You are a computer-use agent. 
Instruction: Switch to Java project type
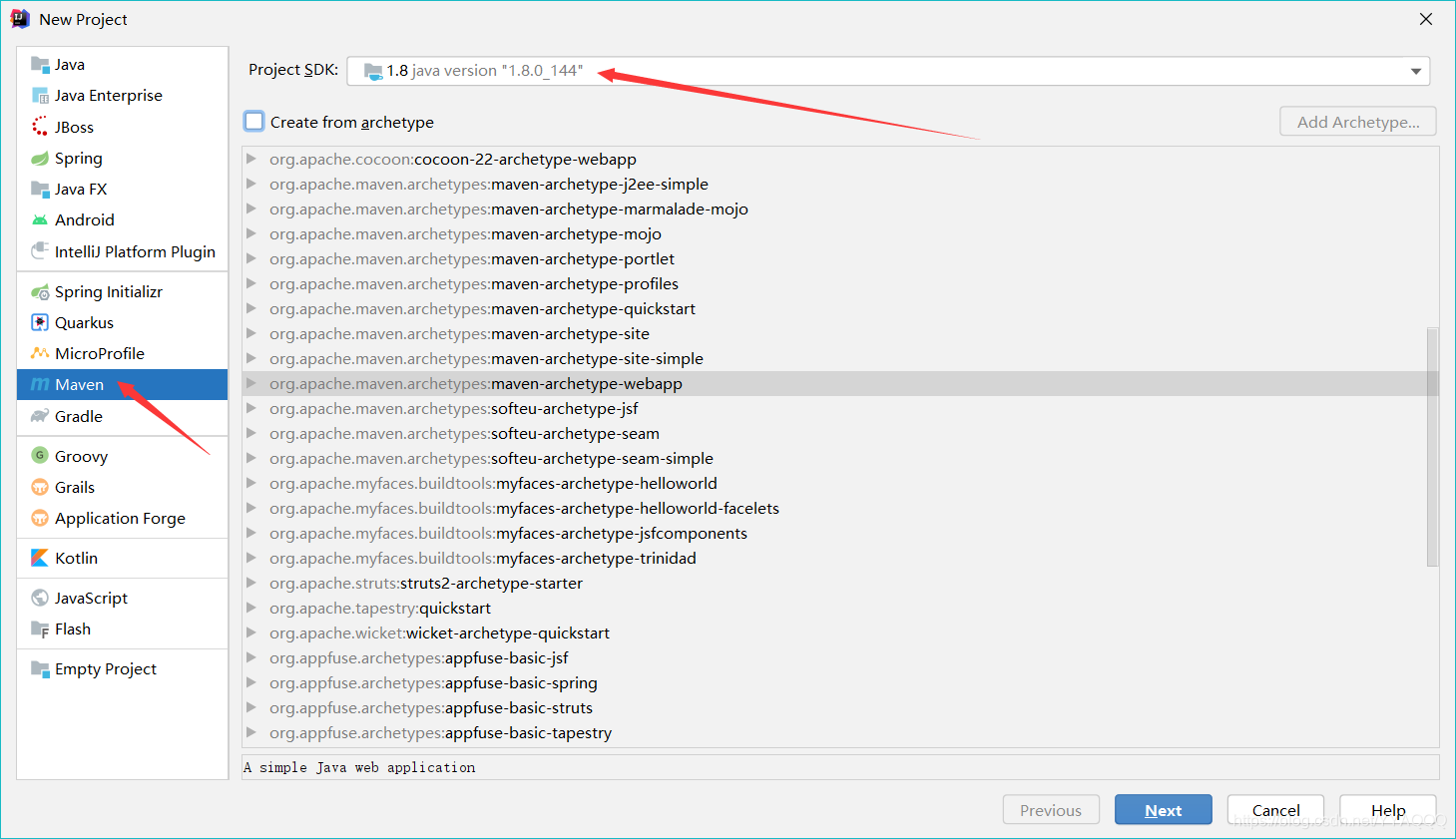(x=123, y=65)
